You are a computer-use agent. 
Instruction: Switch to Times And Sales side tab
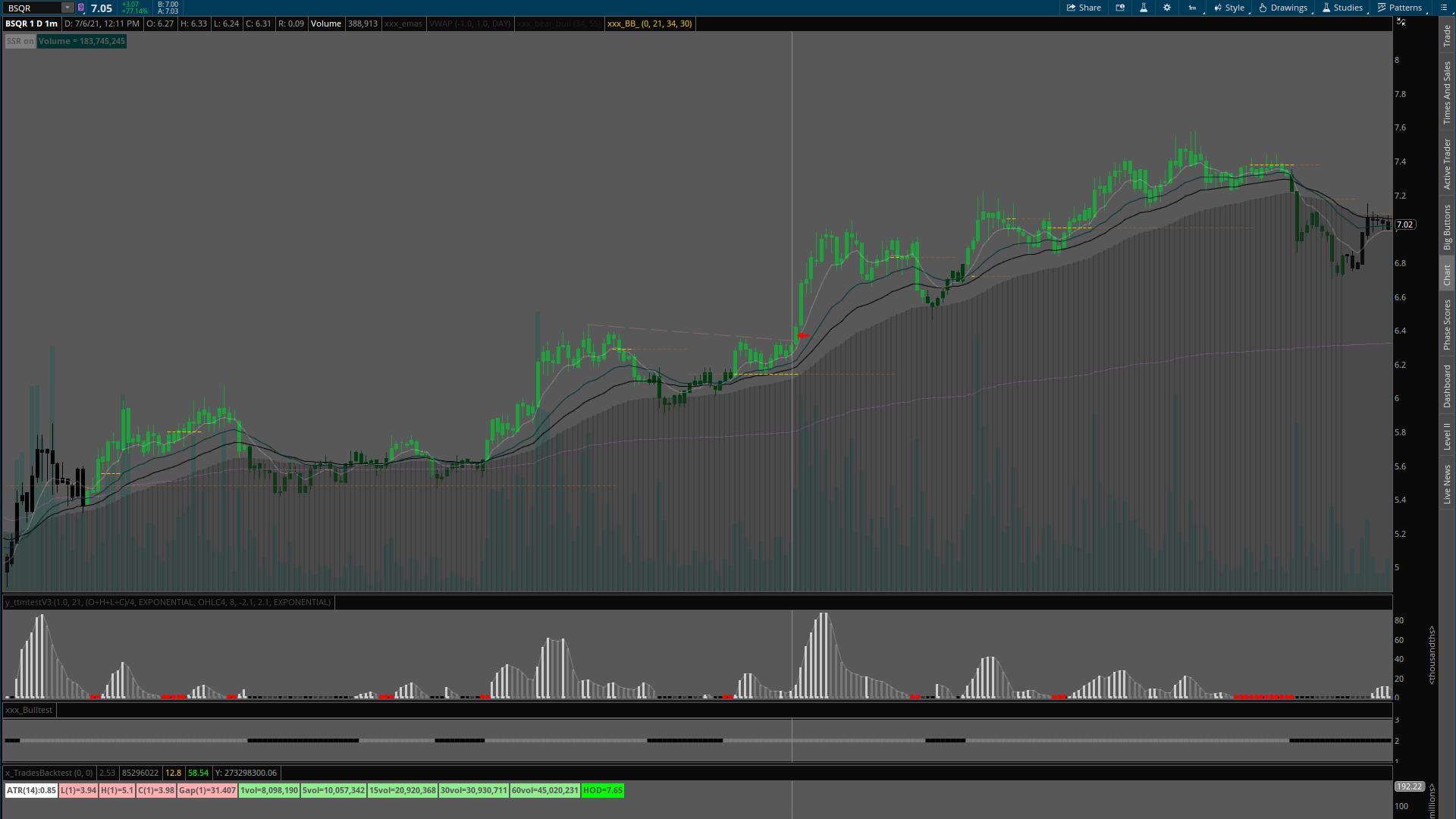1447,93
